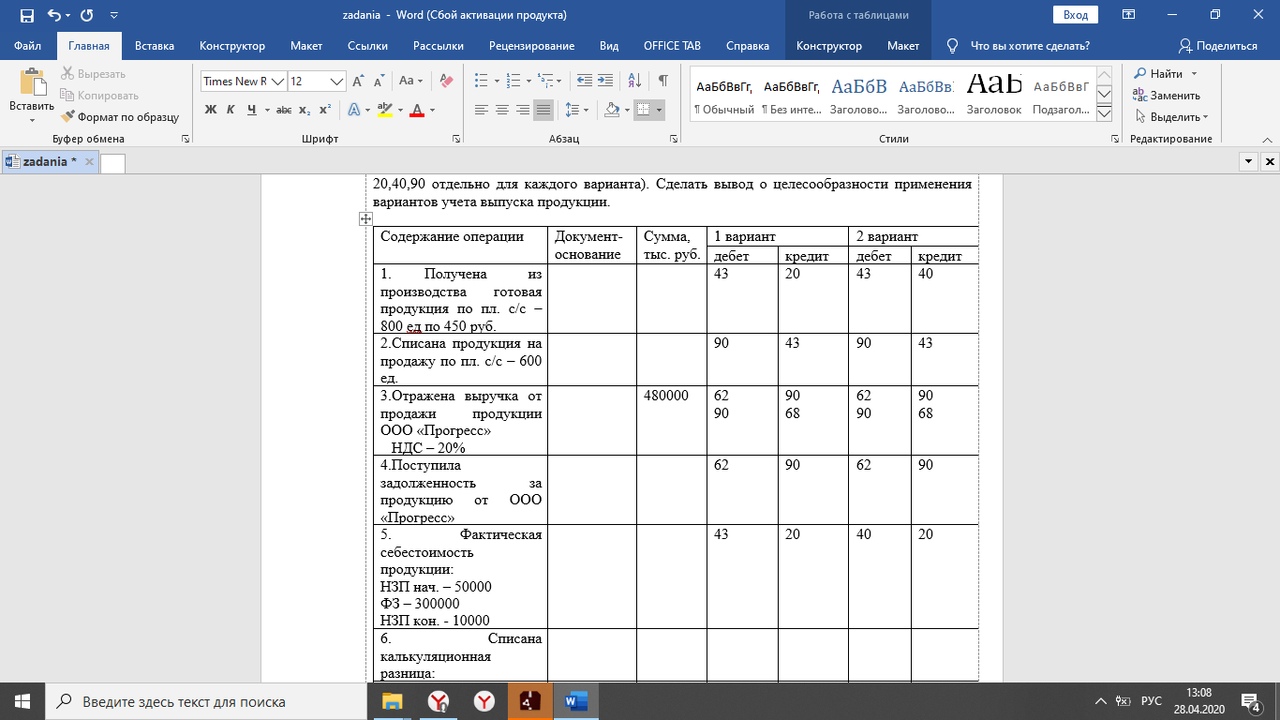Click Поделиться share button
The image size is (1280, 720).
(1217, 46)
